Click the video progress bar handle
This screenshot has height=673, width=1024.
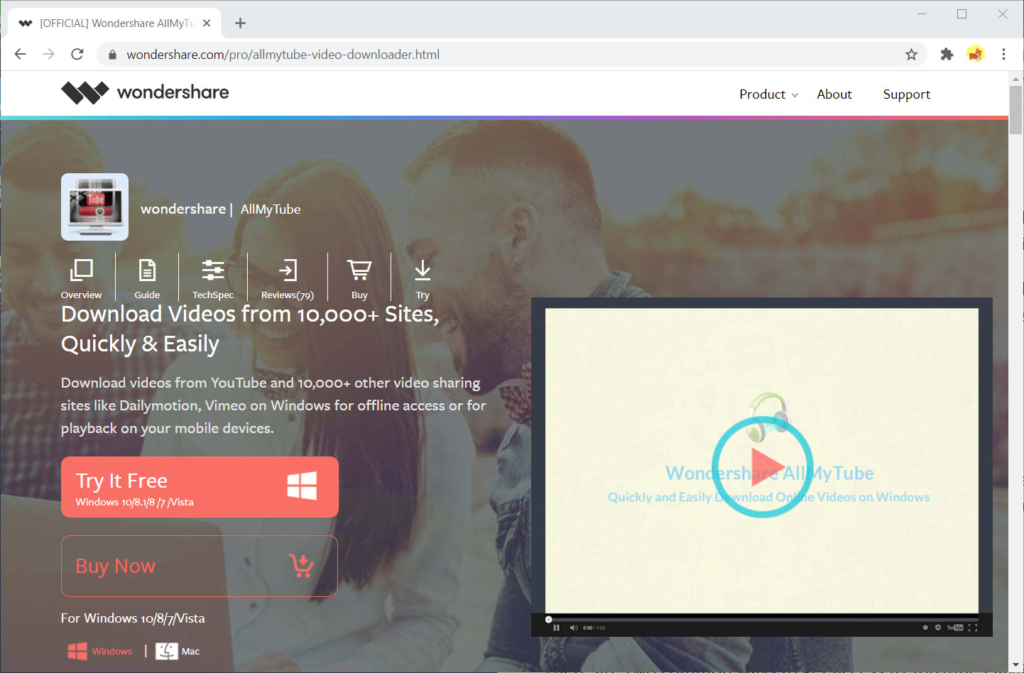549,619
